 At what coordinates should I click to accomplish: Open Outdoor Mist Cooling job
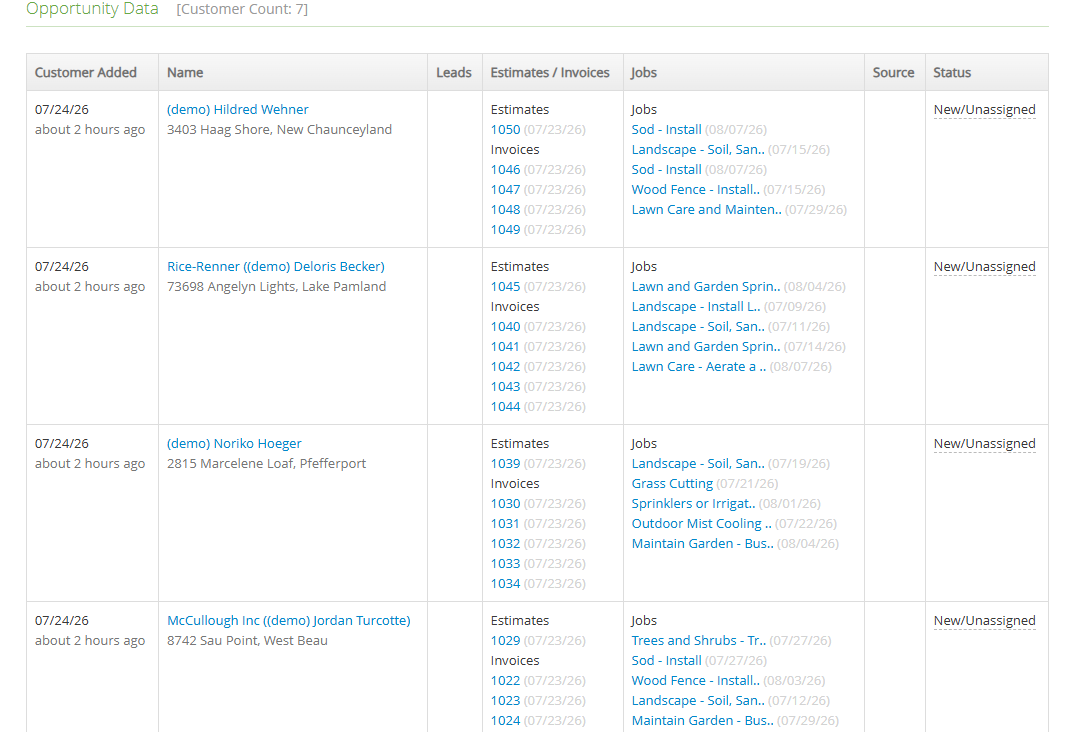coord(701,523)
